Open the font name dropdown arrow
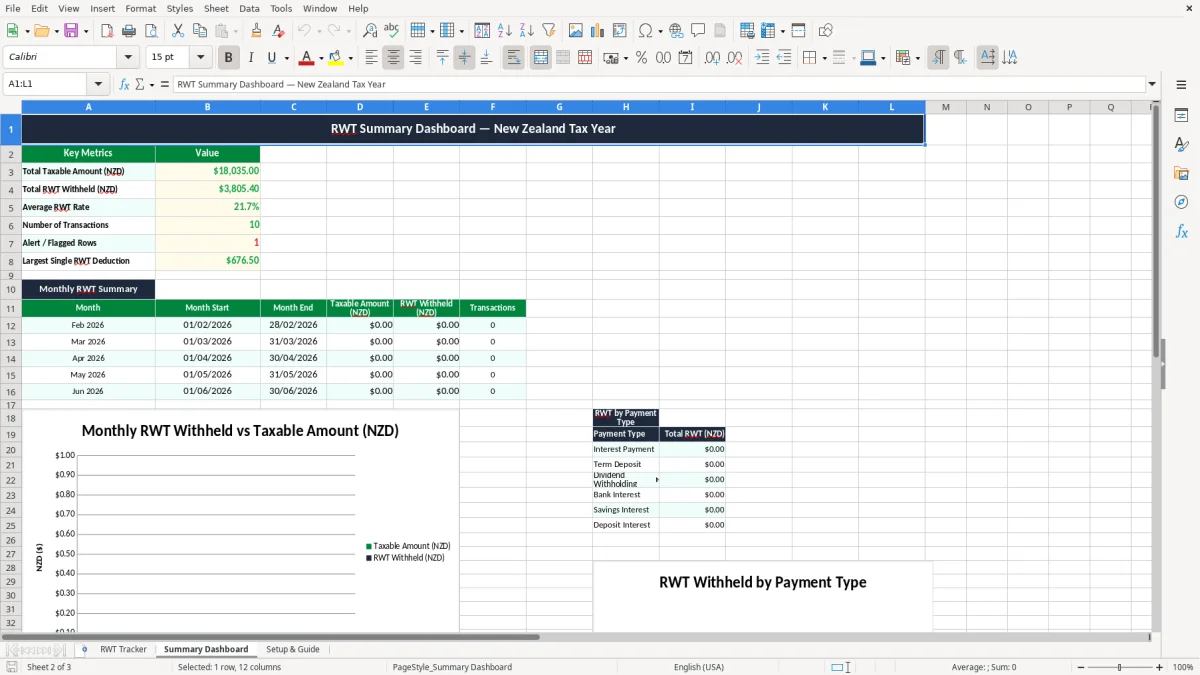Viewport: 1200px width, 675px height. 128,58
